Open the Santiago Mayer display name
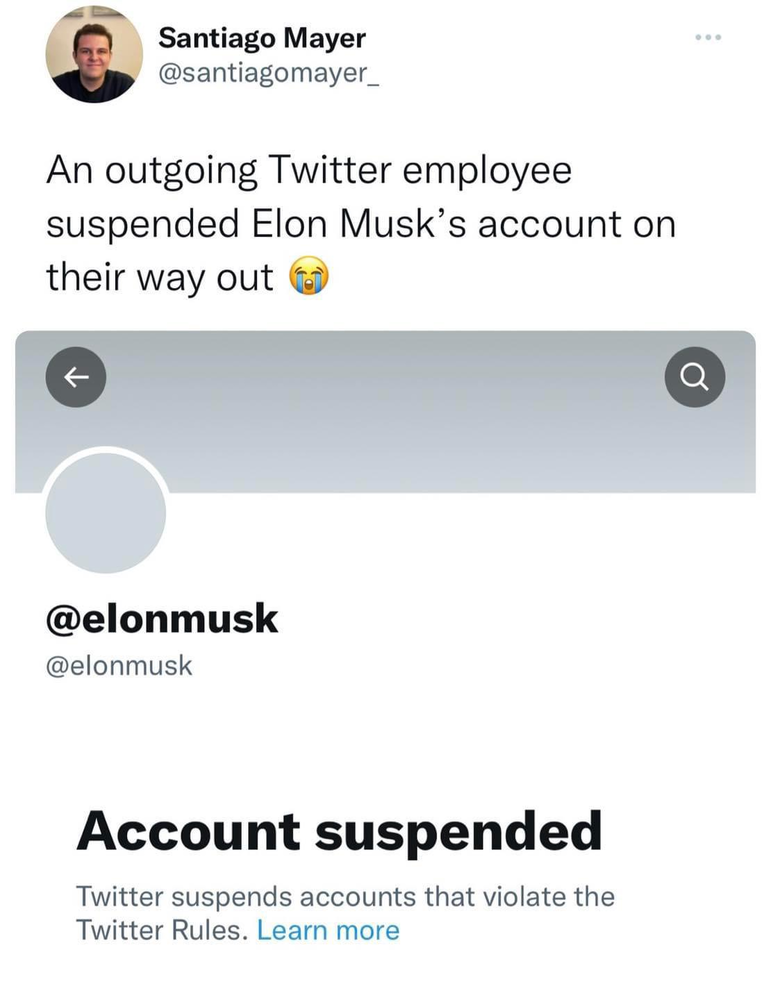 tap(262, 39)
